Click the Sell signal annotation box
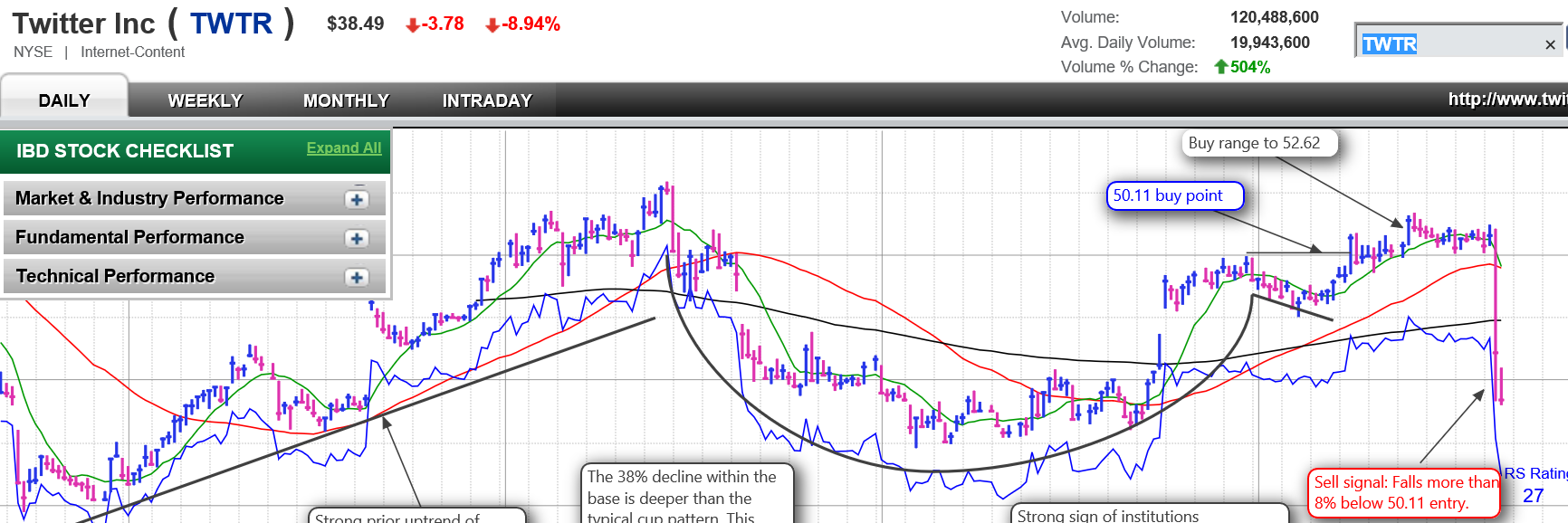The width and height of the screenshot is (1568, 523). coord(1403,493)
